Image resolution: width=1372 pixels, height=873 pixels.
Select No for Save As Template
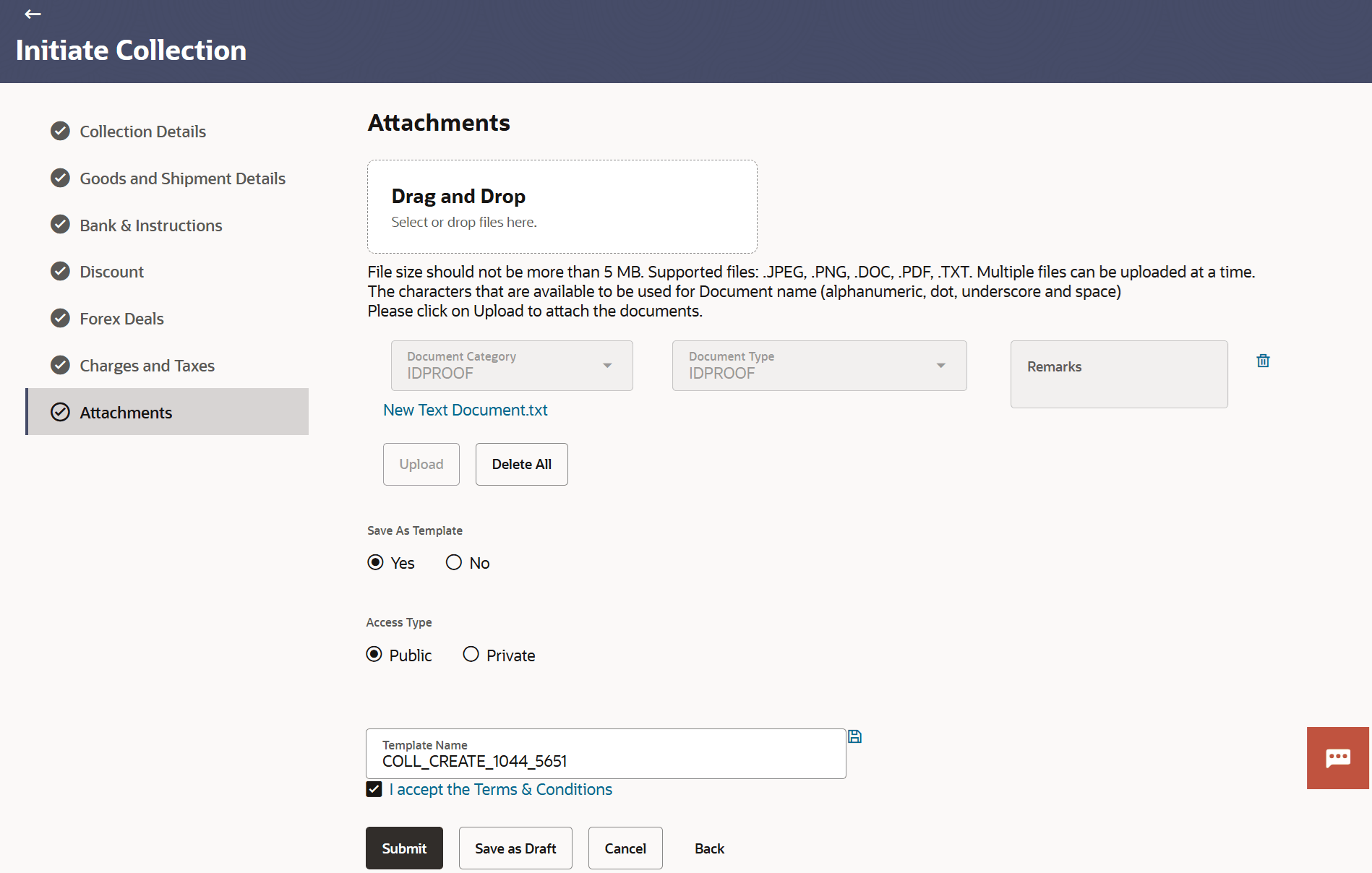click(x=454, y=562)
